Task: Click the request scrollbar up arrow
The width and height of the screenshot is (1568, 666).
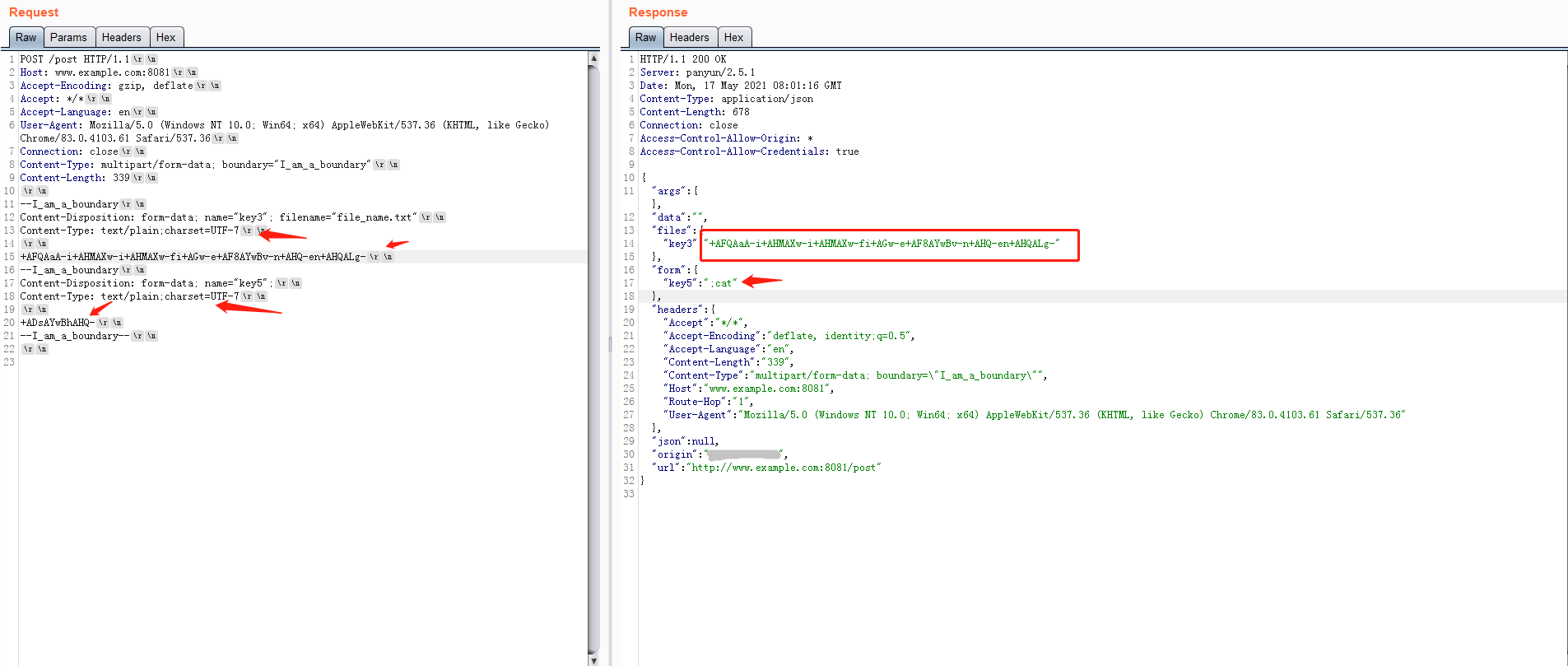Action: click(x=593, y=58)
